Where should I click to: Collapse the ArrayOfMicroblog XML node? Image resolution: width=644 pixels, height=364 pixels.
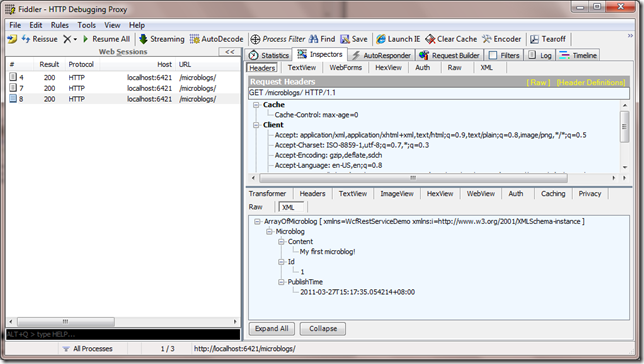258,221
